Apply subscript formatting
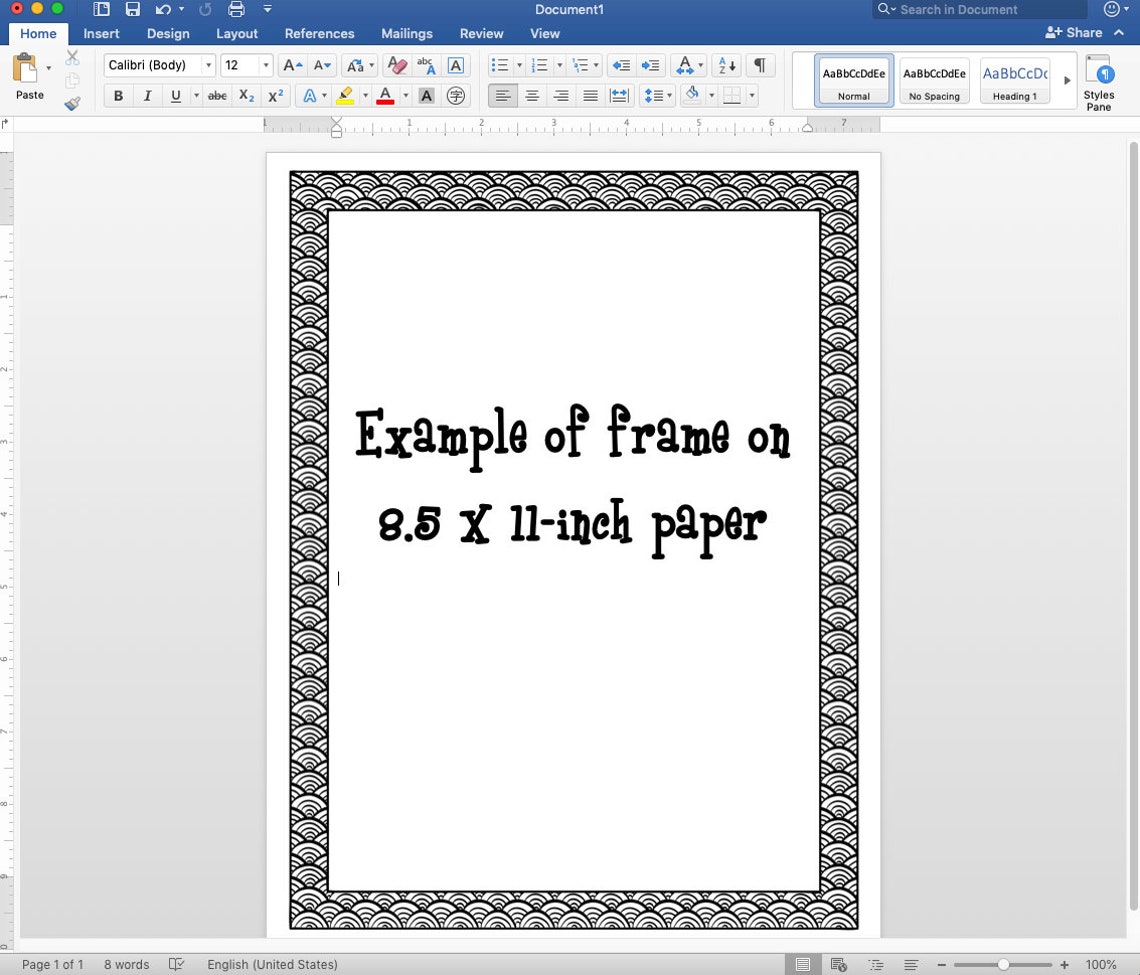The width and height of the screenshot is (1140, 975). tap(246, 96)
